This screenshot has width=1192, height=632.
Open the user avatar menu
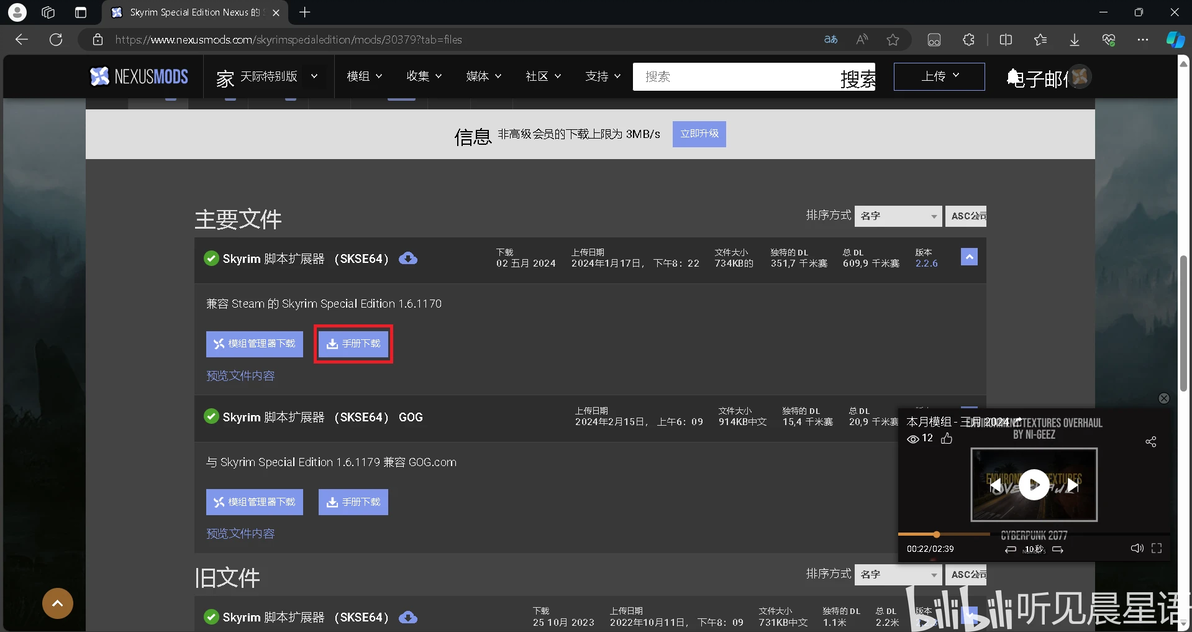point(1080,76)
